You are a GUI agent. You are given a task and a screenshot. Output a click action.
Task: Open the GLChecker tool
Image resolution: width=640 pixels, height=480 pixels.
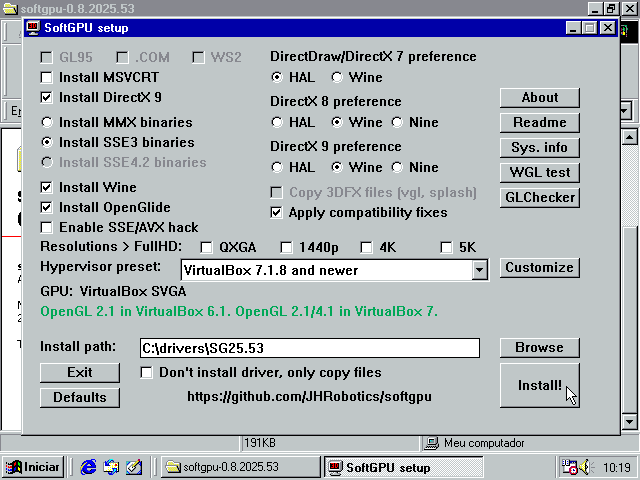point(539,197)
